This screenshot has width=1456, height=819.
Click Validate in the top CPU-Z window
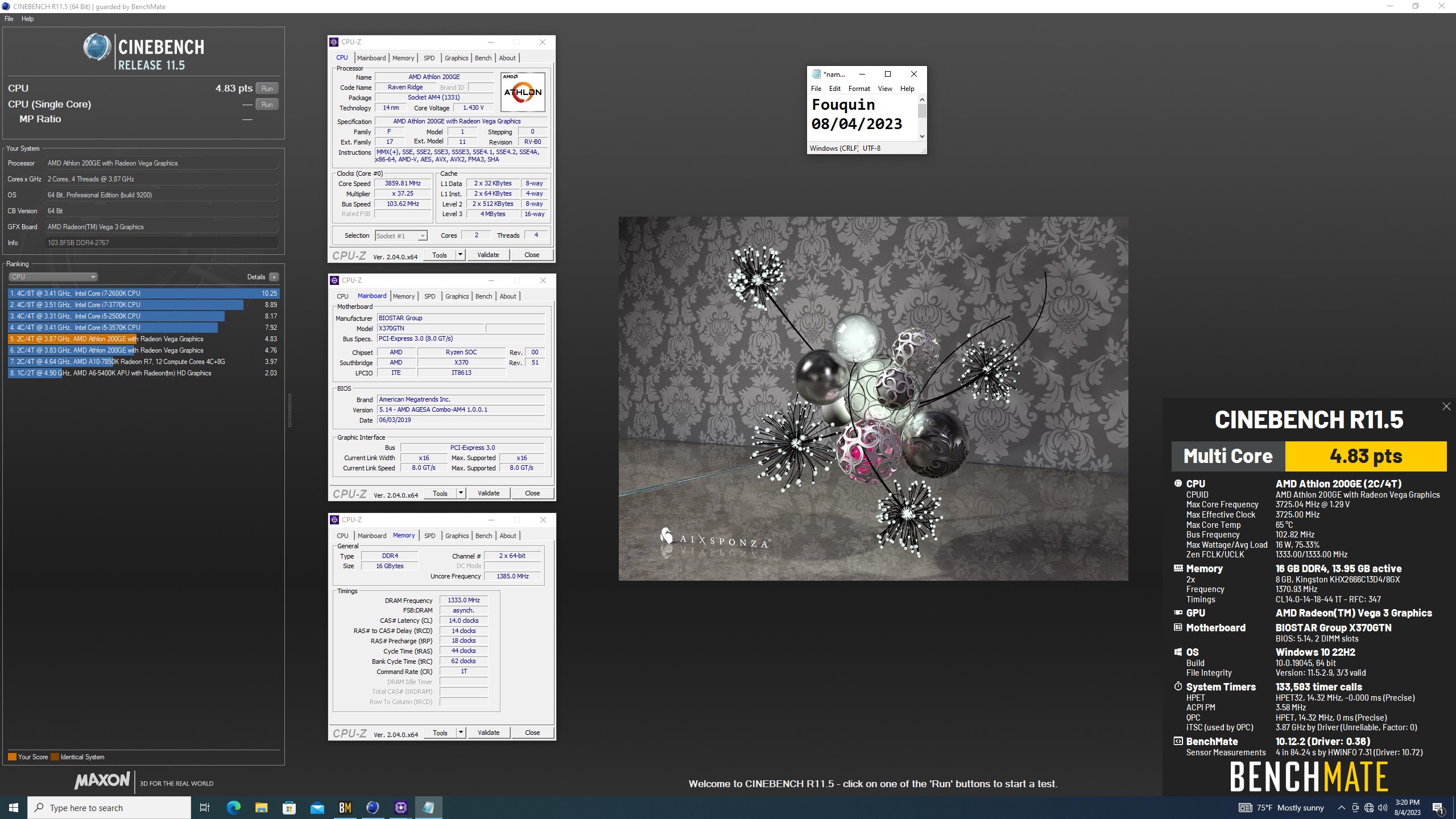click(488, 255)
